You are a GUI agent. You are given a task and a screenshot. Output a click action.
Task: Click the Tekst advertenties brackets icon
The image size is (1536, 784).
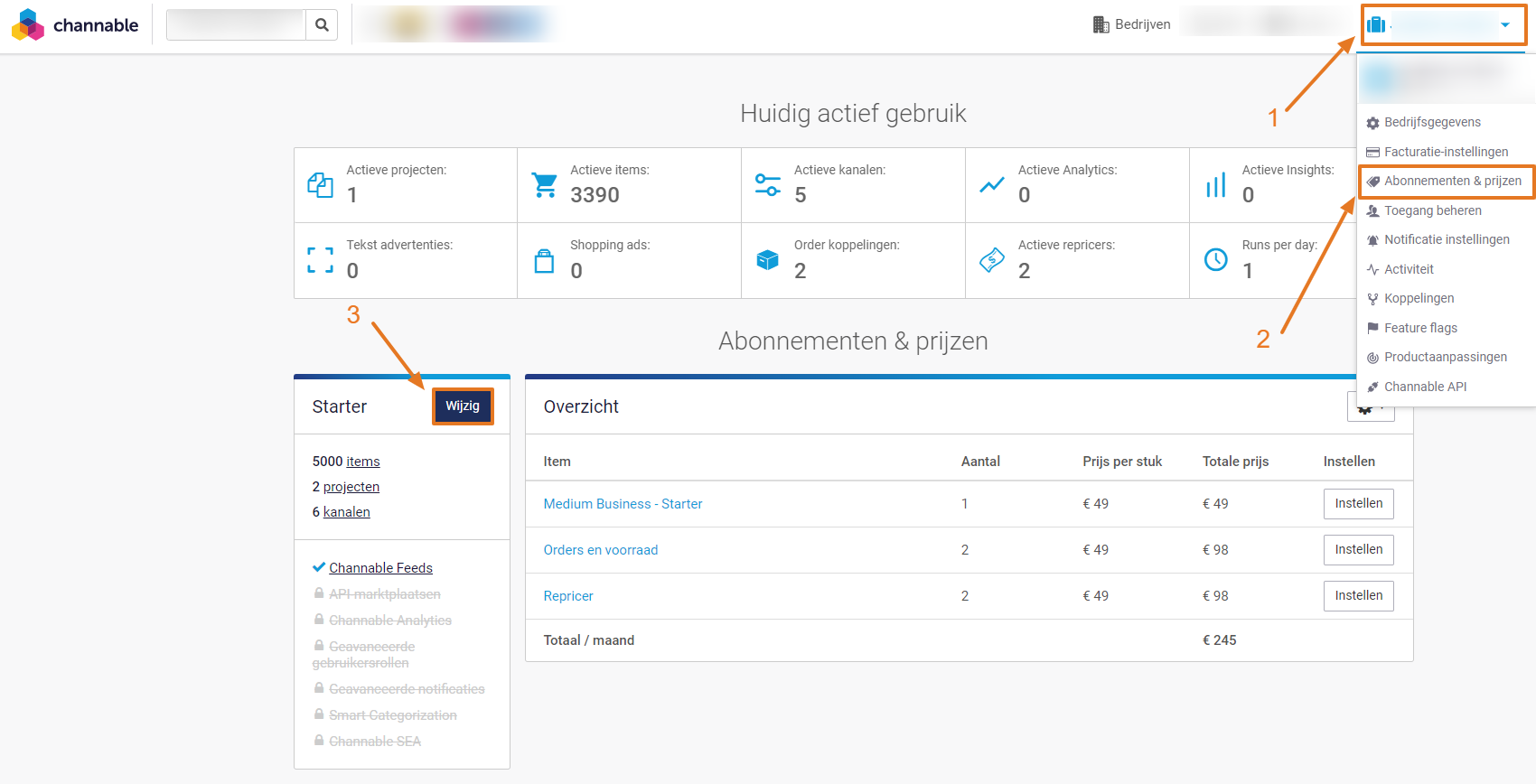(x=320, y=260)
